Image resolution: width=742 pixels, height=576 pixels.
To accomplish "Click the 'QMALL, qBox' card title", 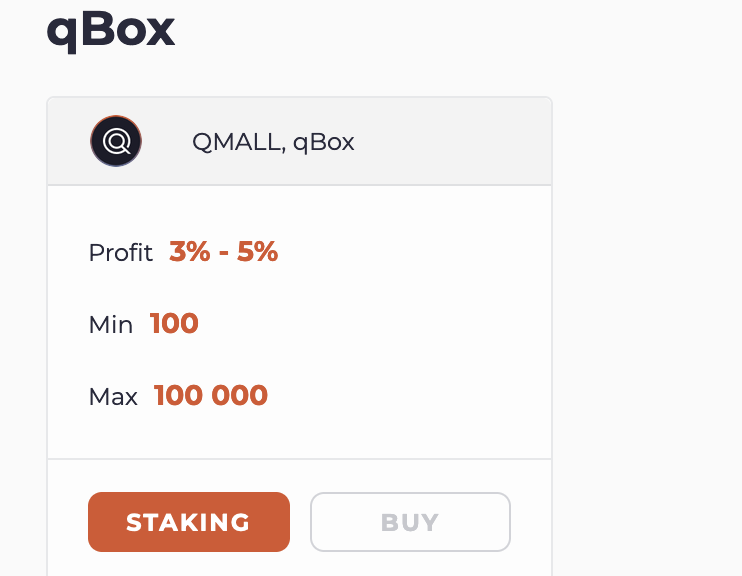I will [273, 142].
